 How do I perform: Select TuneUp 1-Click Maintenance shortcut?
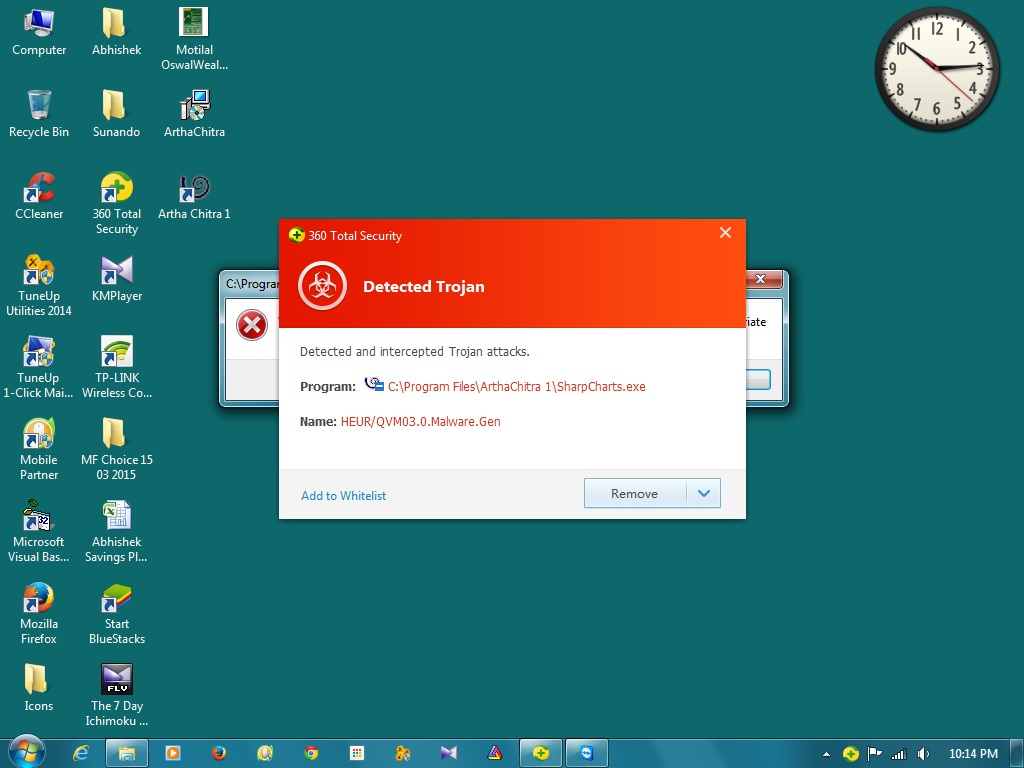(39, 367)
